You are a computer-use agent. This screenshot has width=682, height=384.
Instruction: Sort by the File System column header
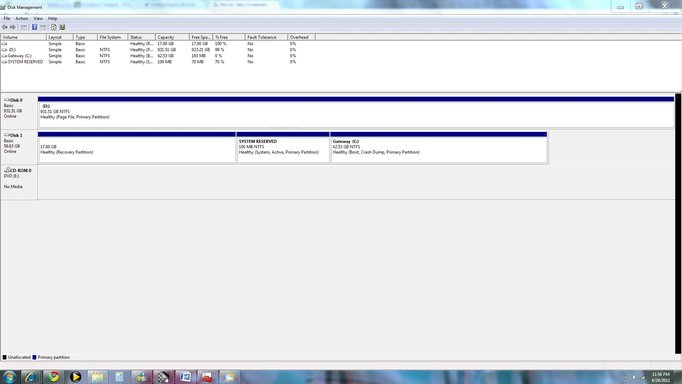point(112,37)
